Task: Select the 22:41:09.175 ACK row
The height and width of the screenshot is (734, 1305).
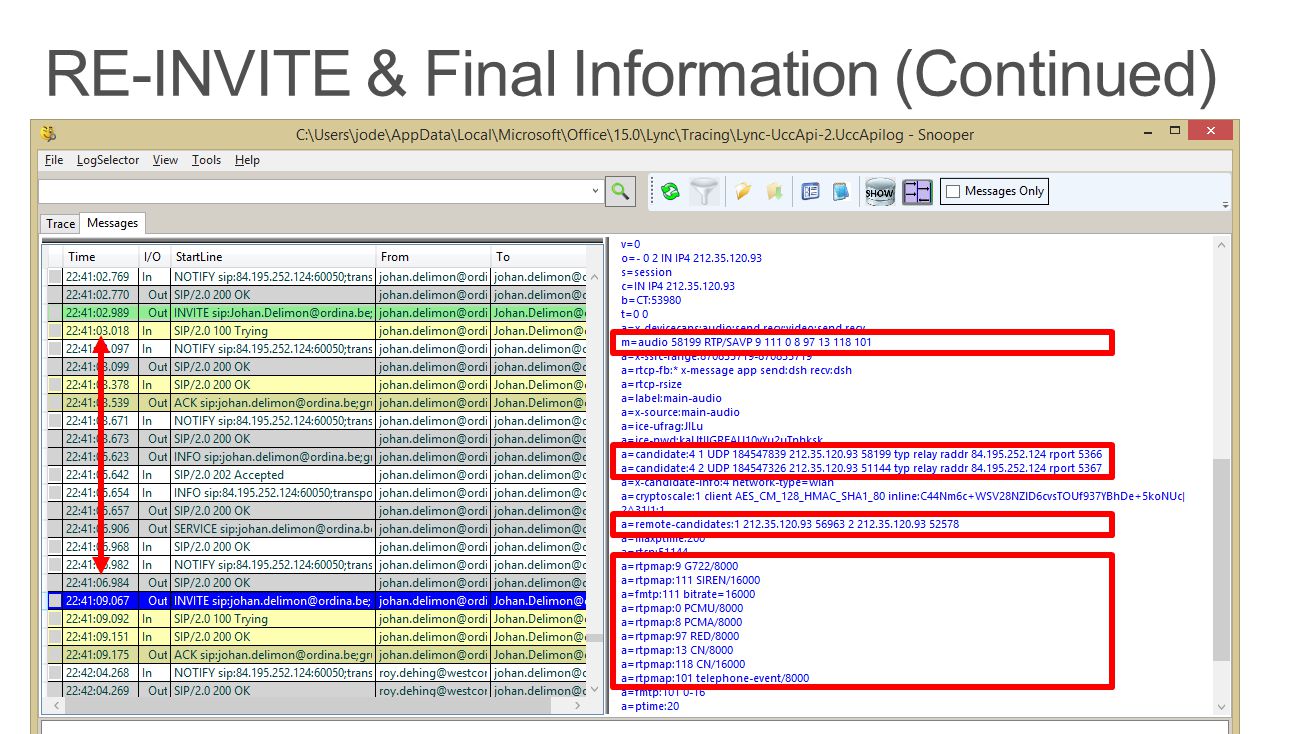Action: pos(316,655)
